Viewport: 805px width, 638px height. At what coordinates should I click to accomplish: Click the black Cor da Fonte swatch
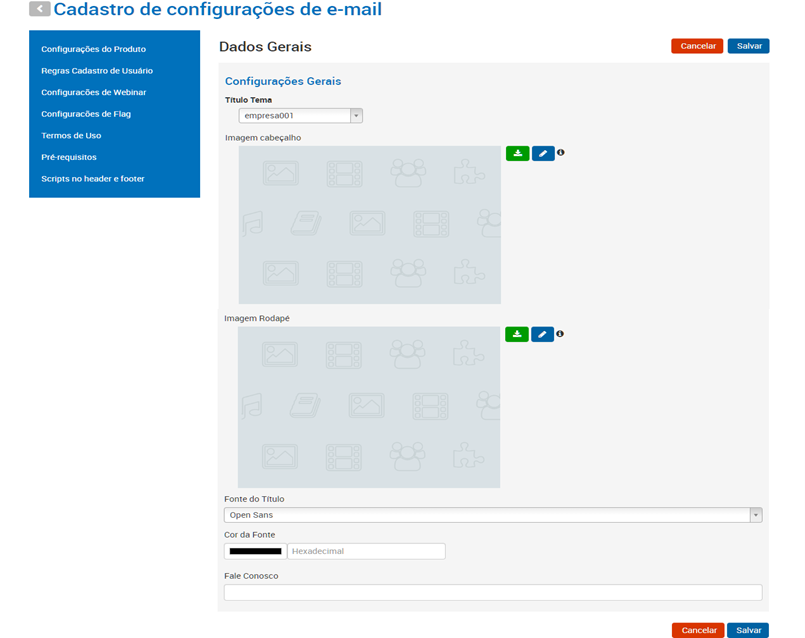tap(255, 551)
